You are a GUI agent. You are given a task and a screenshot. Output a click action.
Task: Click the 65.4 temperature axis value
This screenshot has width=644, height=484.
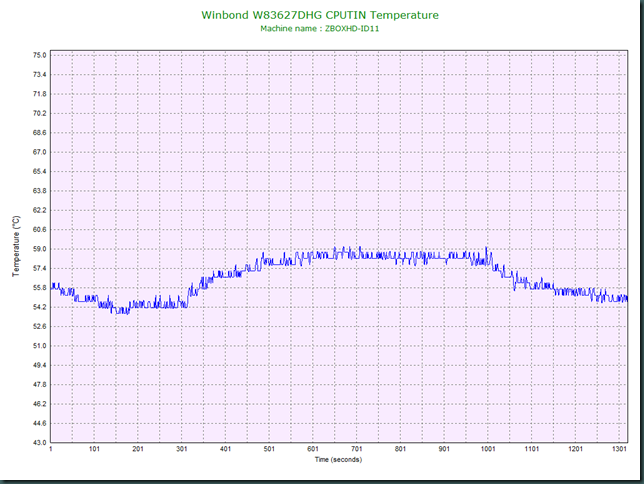click(x=39, y=171)
